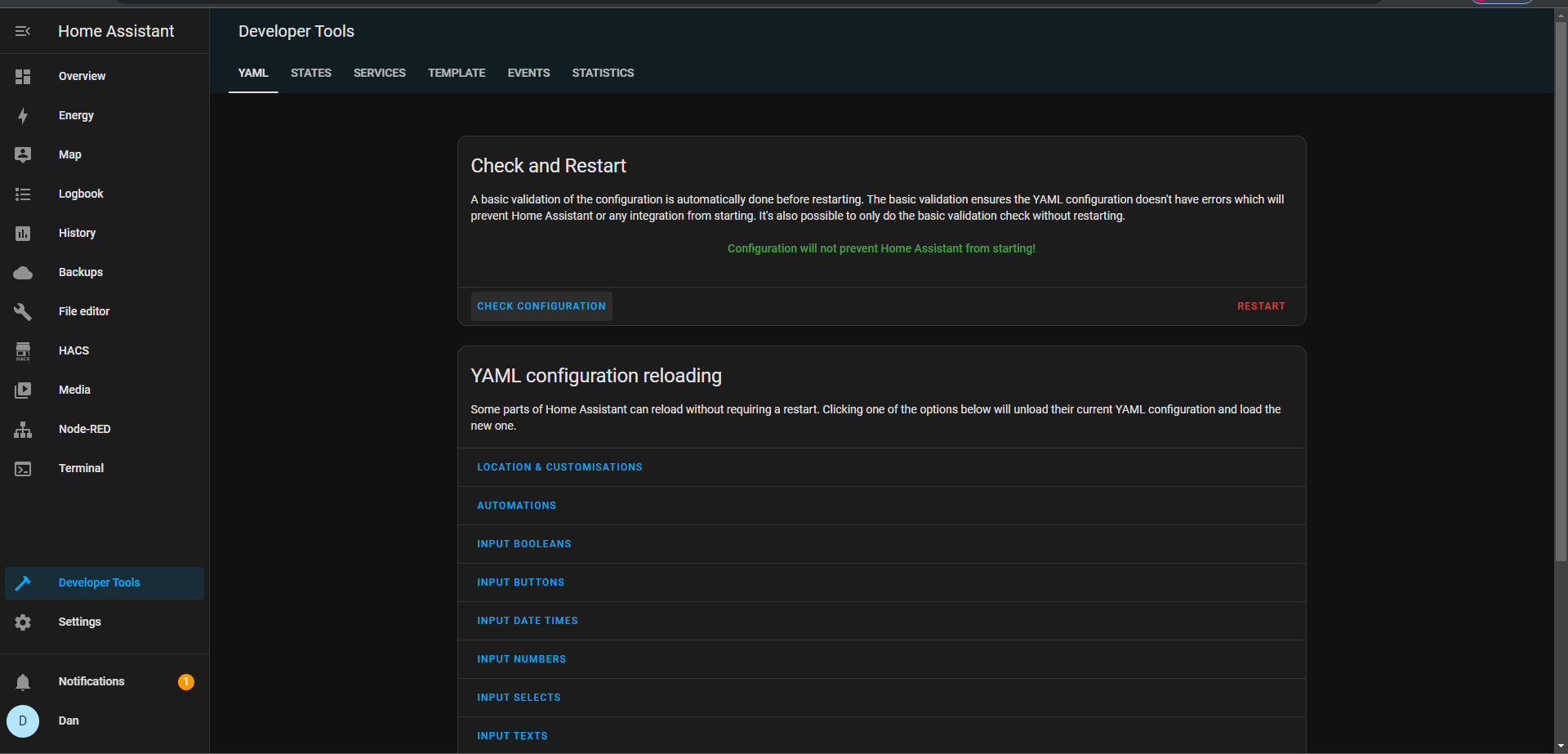Click the YAML configuration reloading heading
The height and width of the screenshot is (754, 1568).
pyautogui.click(x=596, y=376)
